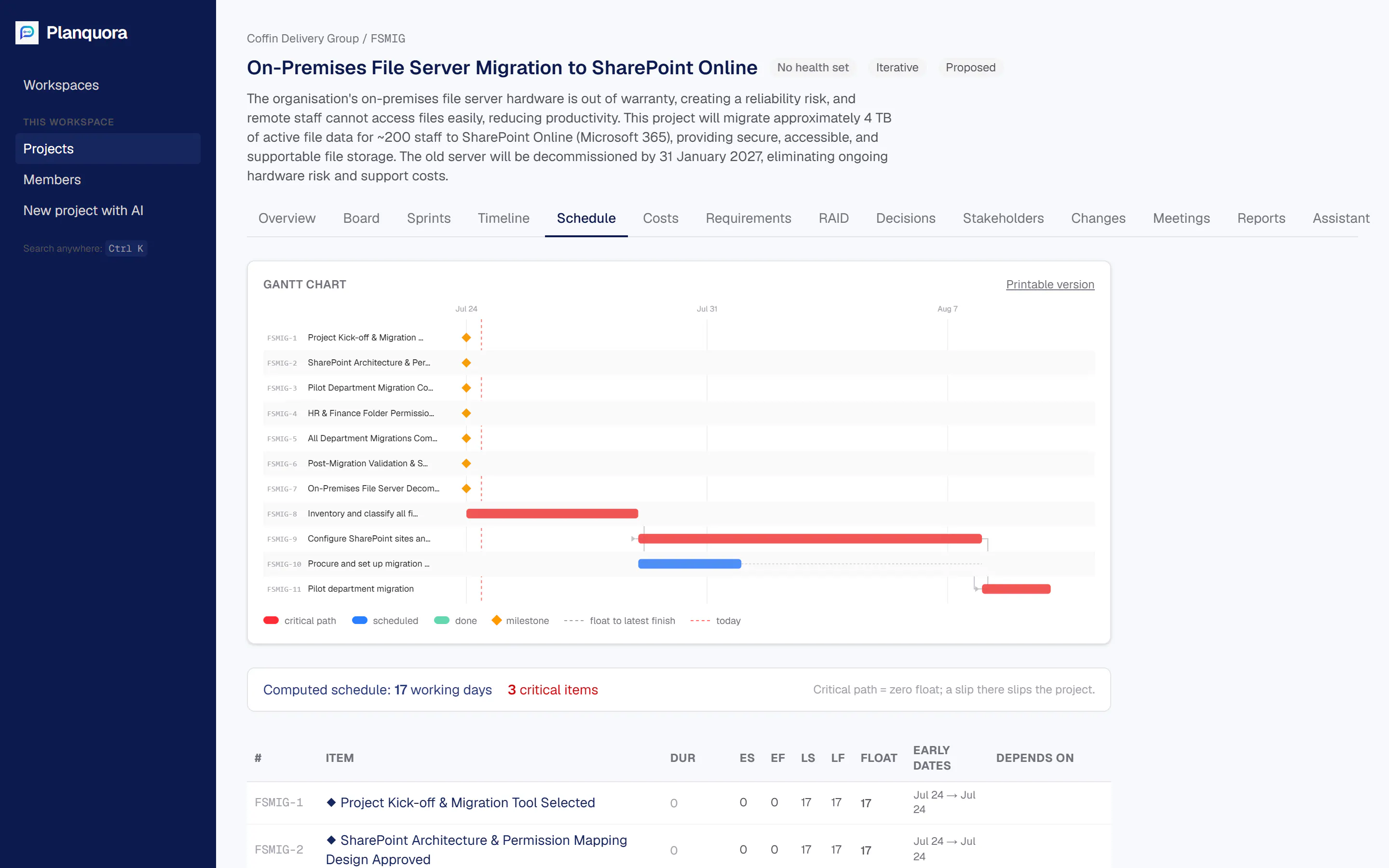The width and height of the screenshot is (1389, 868).
Task: Click the FSMIG-3 milestone diamond in Gantt
Action: point(466,388)
